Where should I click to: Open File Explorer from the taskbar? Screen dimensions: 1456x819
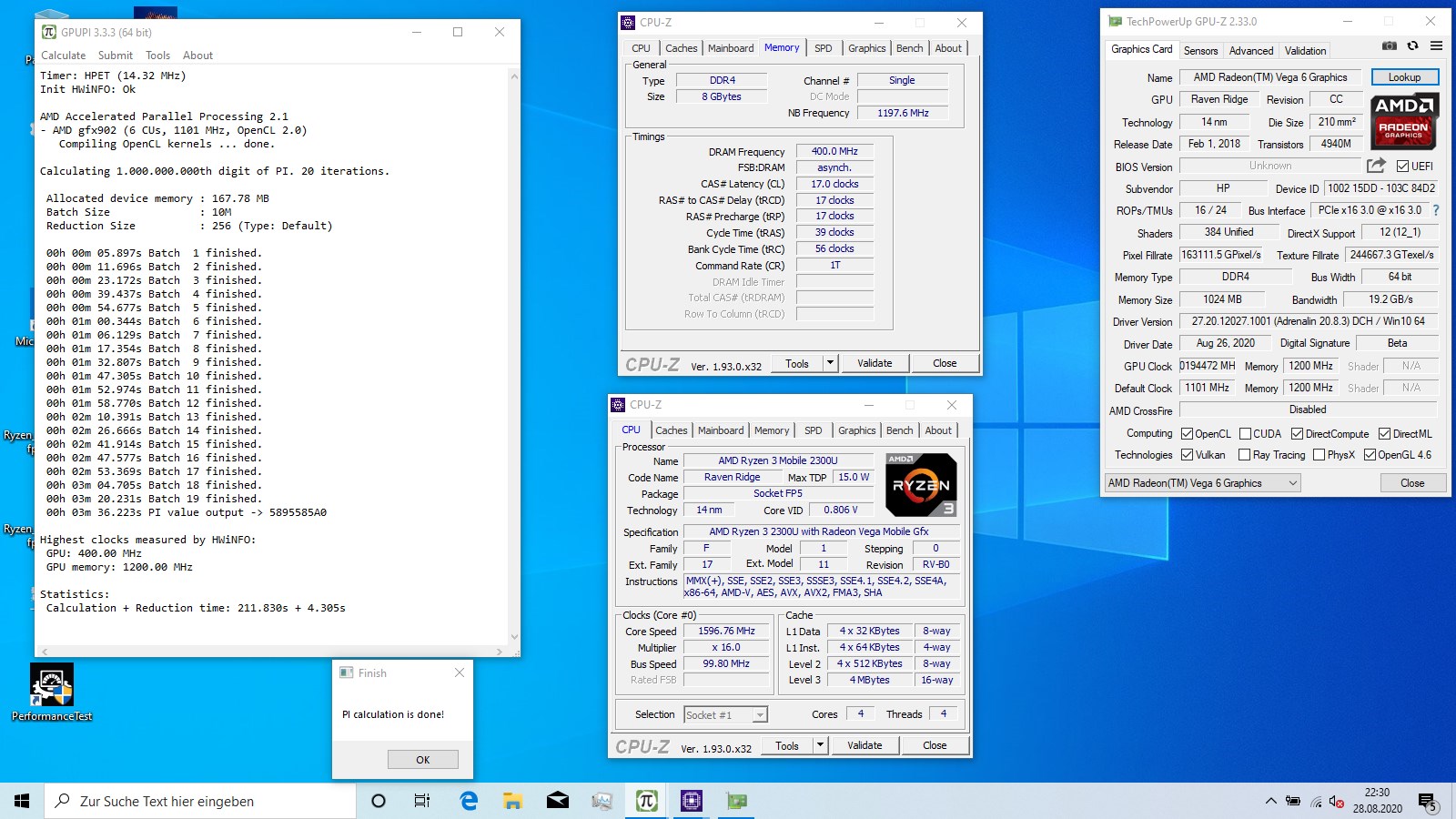[x=513, y=801]
